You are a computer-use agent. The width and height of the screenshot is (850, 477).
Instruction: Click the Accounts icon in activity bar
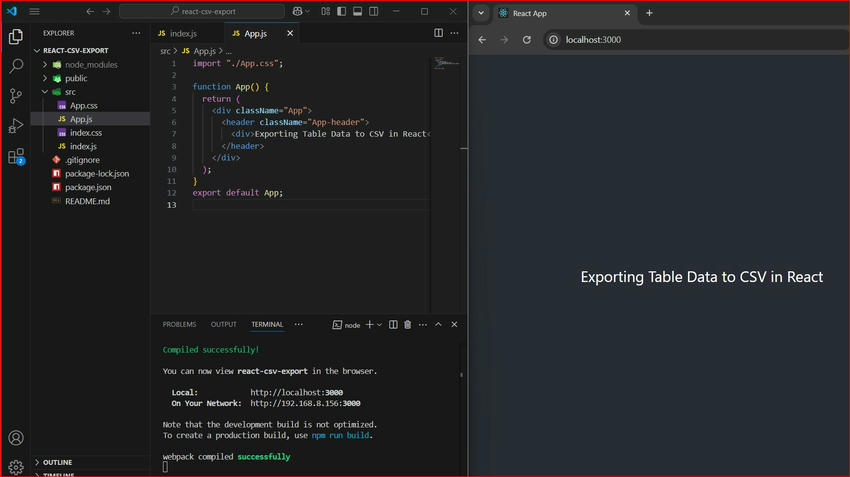click(16, 439)
